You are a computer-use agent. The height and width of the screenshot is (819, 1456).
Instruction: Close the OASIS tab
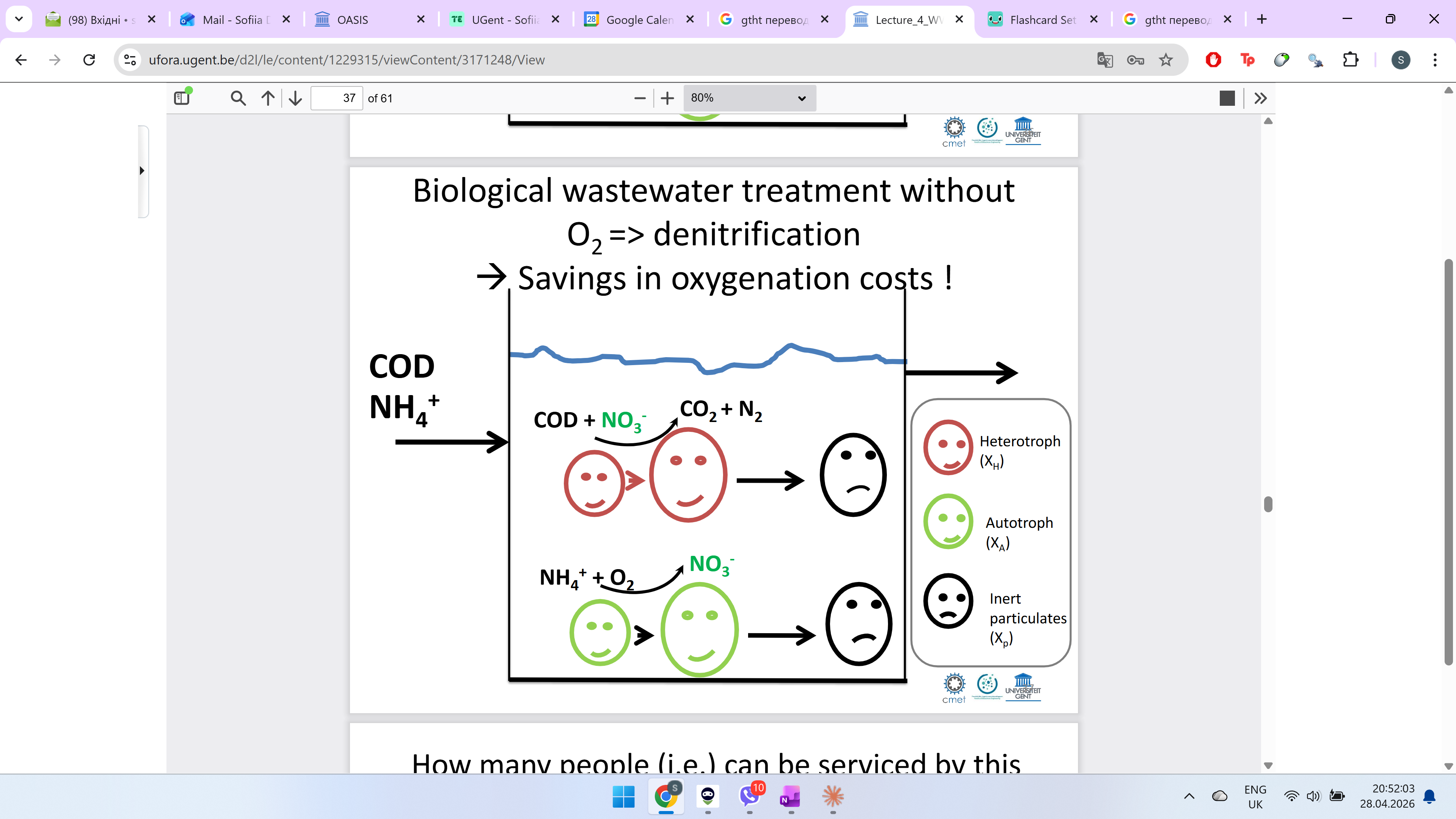click(x=420, y=19)
